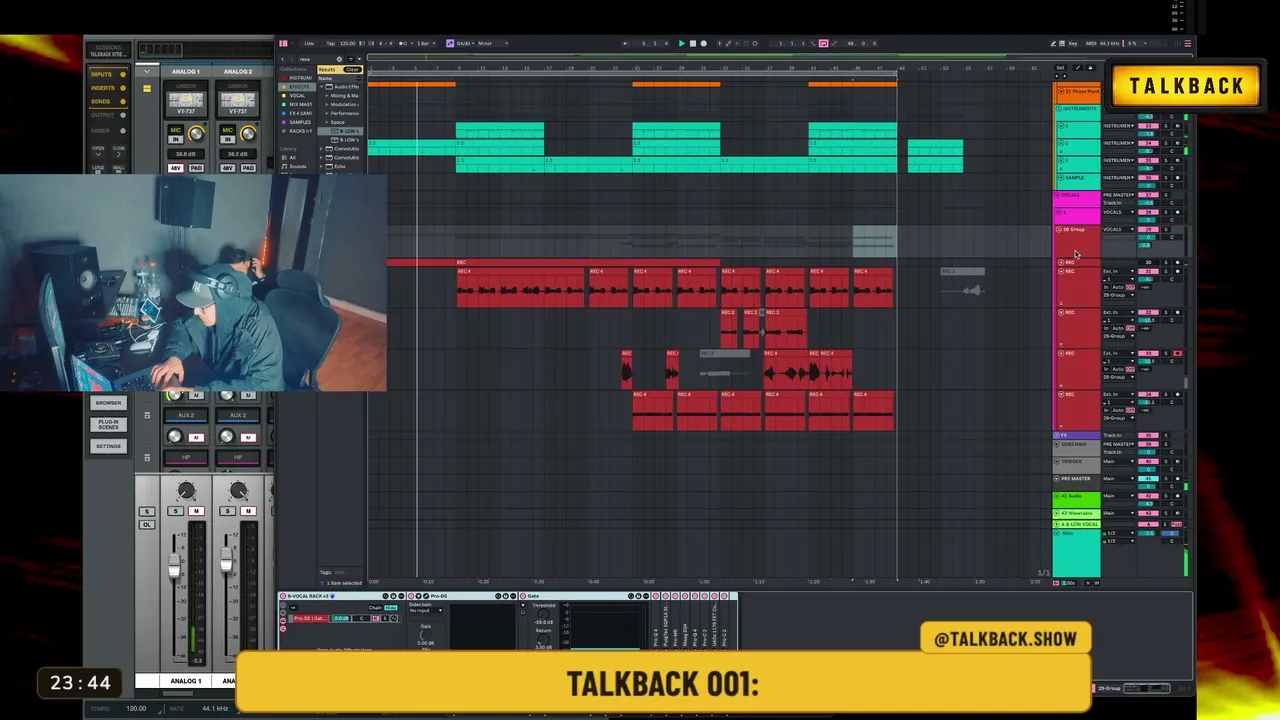Toggle MIC input on Analog 1
The image size is (1280, 720).
[x=175, y=130]
